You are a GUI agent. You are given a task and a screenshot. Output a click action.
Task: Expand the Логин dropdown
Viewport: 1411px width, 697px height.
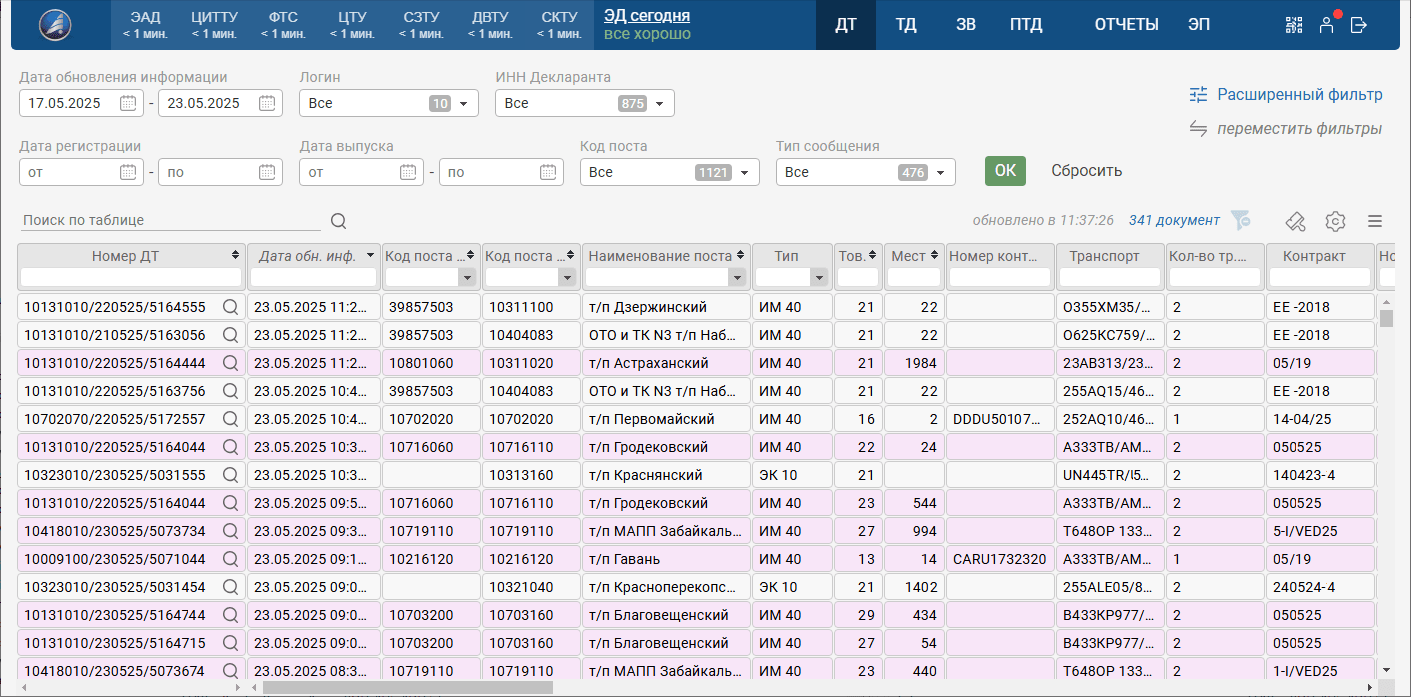click(x=463, y=103)
